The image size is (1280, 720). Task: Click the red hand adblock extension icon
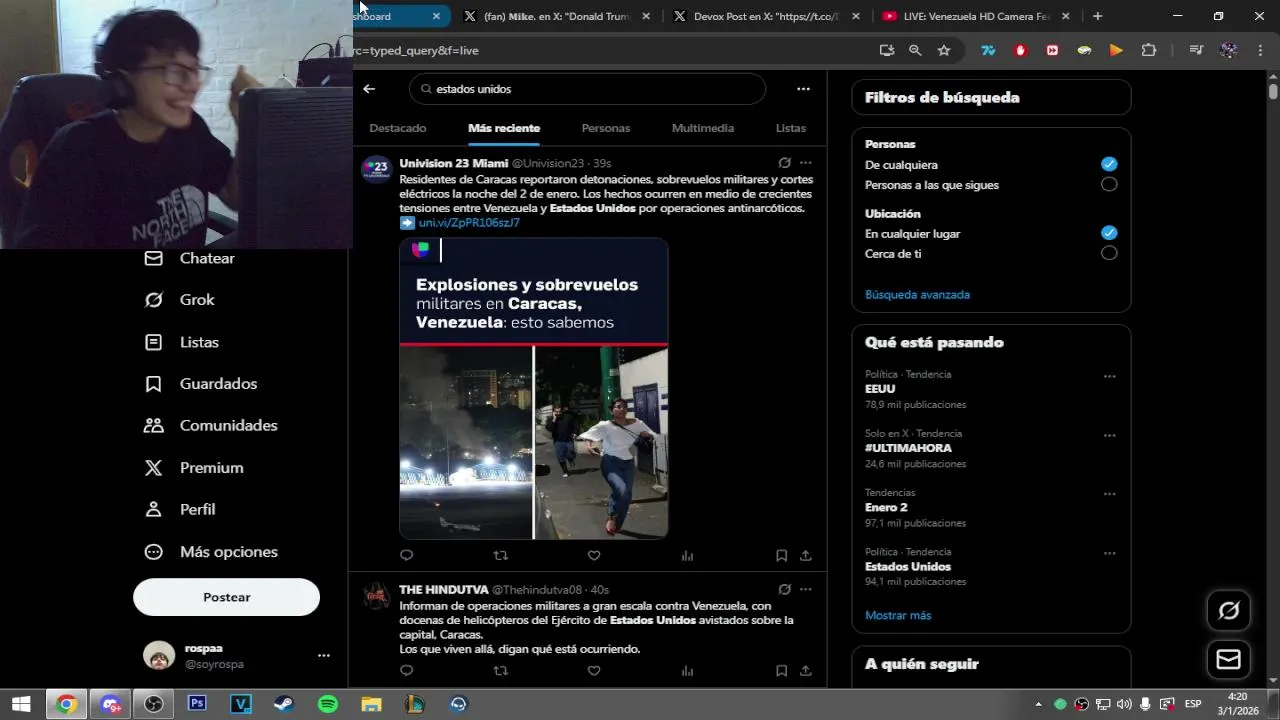(x=1020, y=50)
